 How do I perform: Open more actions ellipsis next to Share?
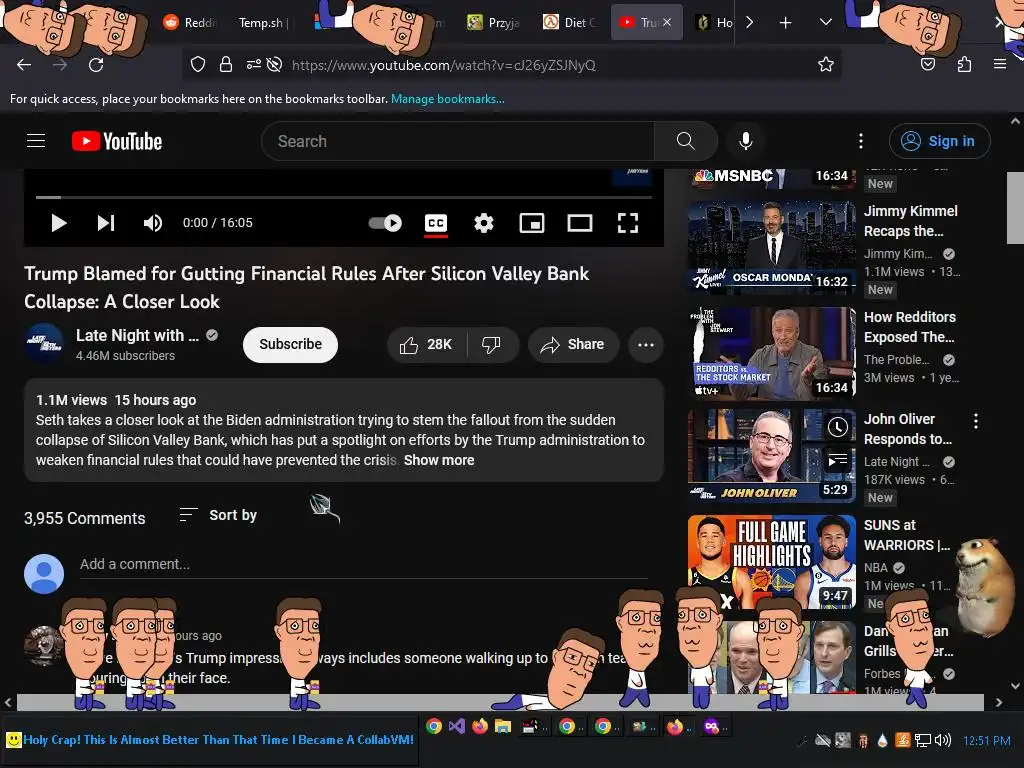[646, 345]
